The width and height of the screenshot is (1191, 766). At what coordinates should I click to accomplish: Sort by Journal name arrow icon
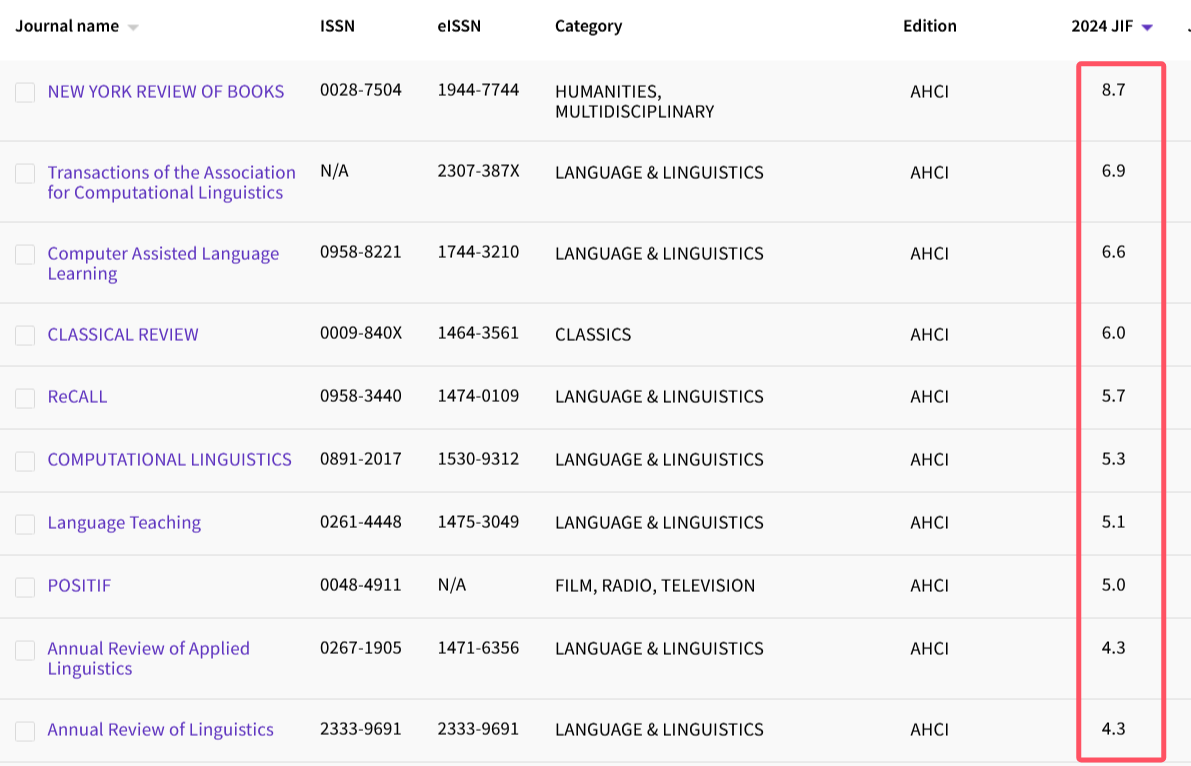point(133,28)
